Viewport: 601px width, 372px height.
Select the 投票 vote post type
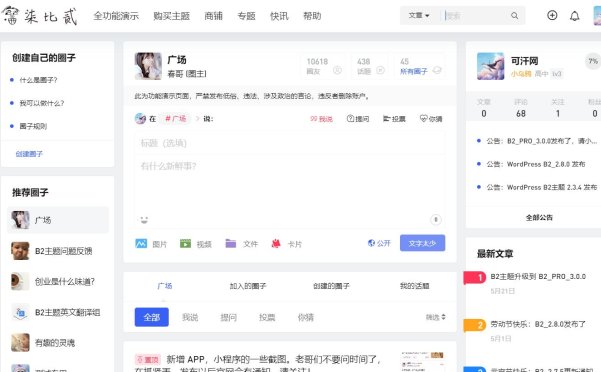point(394,119)
